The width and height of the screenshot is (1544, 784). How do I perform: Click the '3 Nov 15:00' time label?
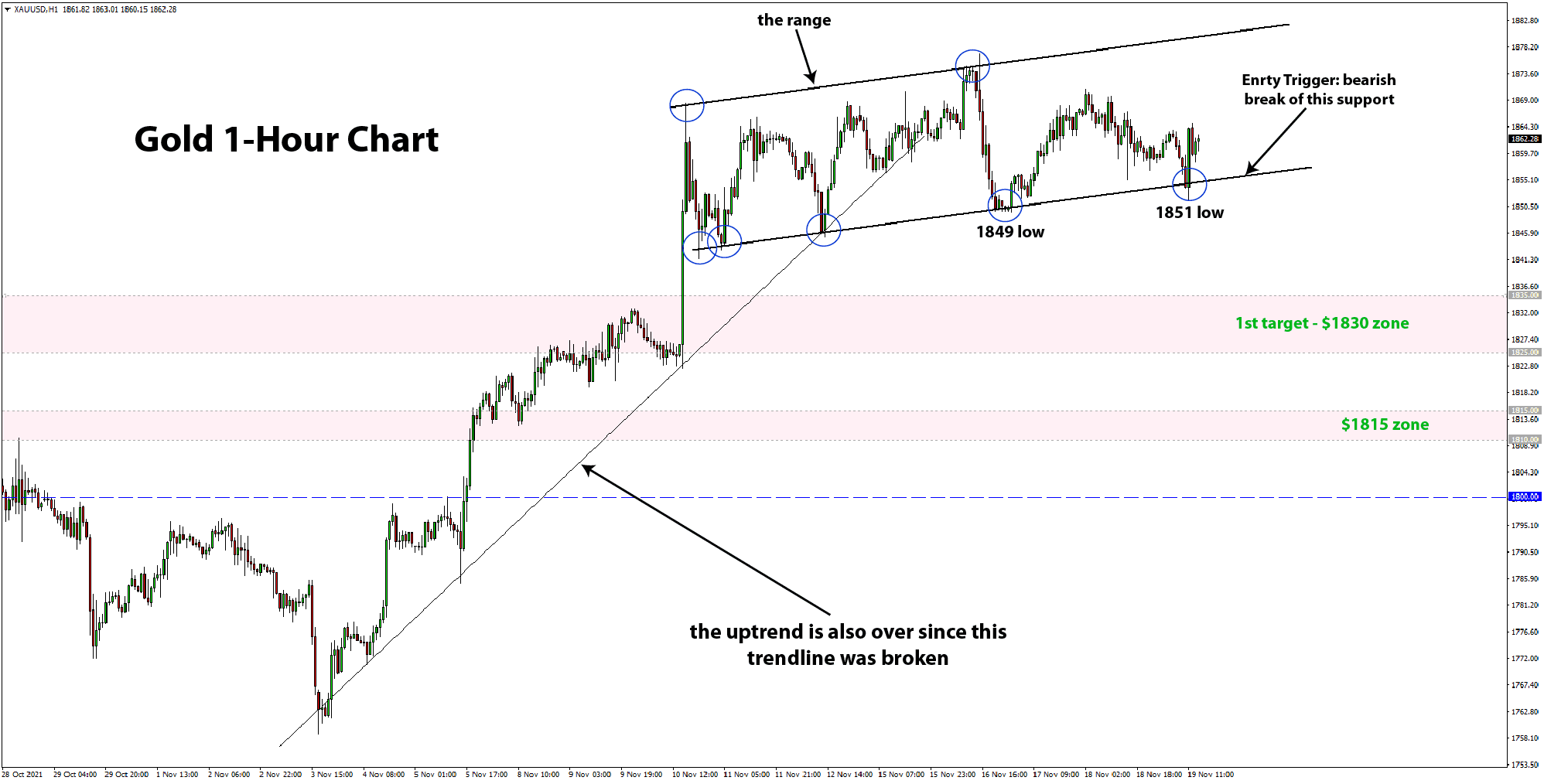(332, 775)
